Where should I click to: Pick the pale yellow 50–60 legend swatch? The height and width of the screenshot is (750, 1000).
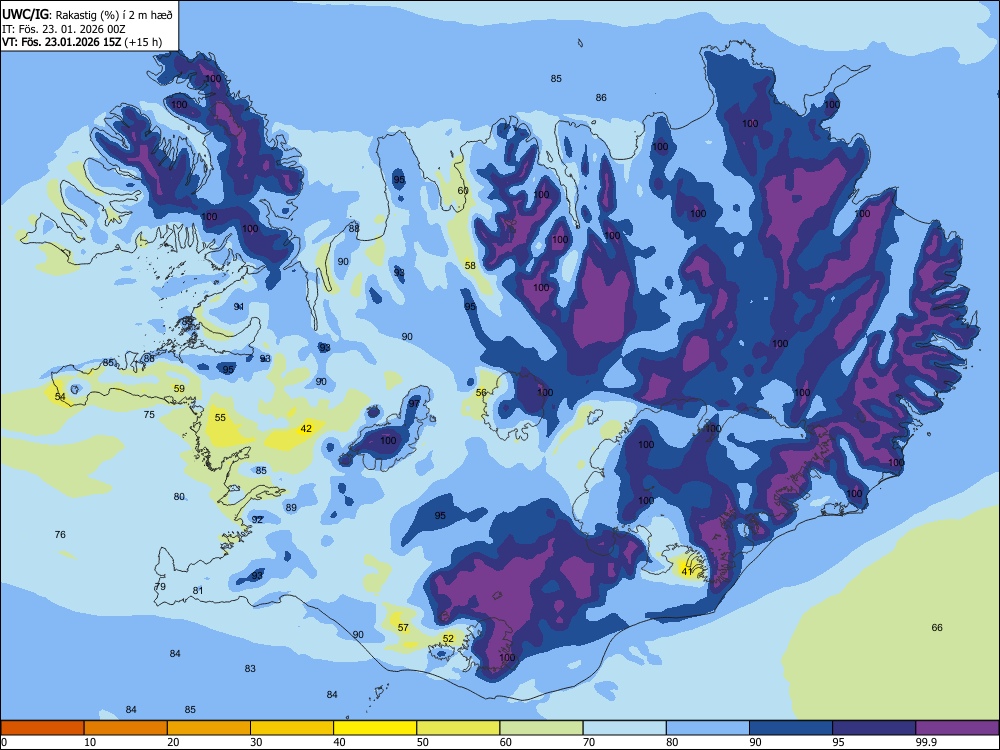click(458, 728)
